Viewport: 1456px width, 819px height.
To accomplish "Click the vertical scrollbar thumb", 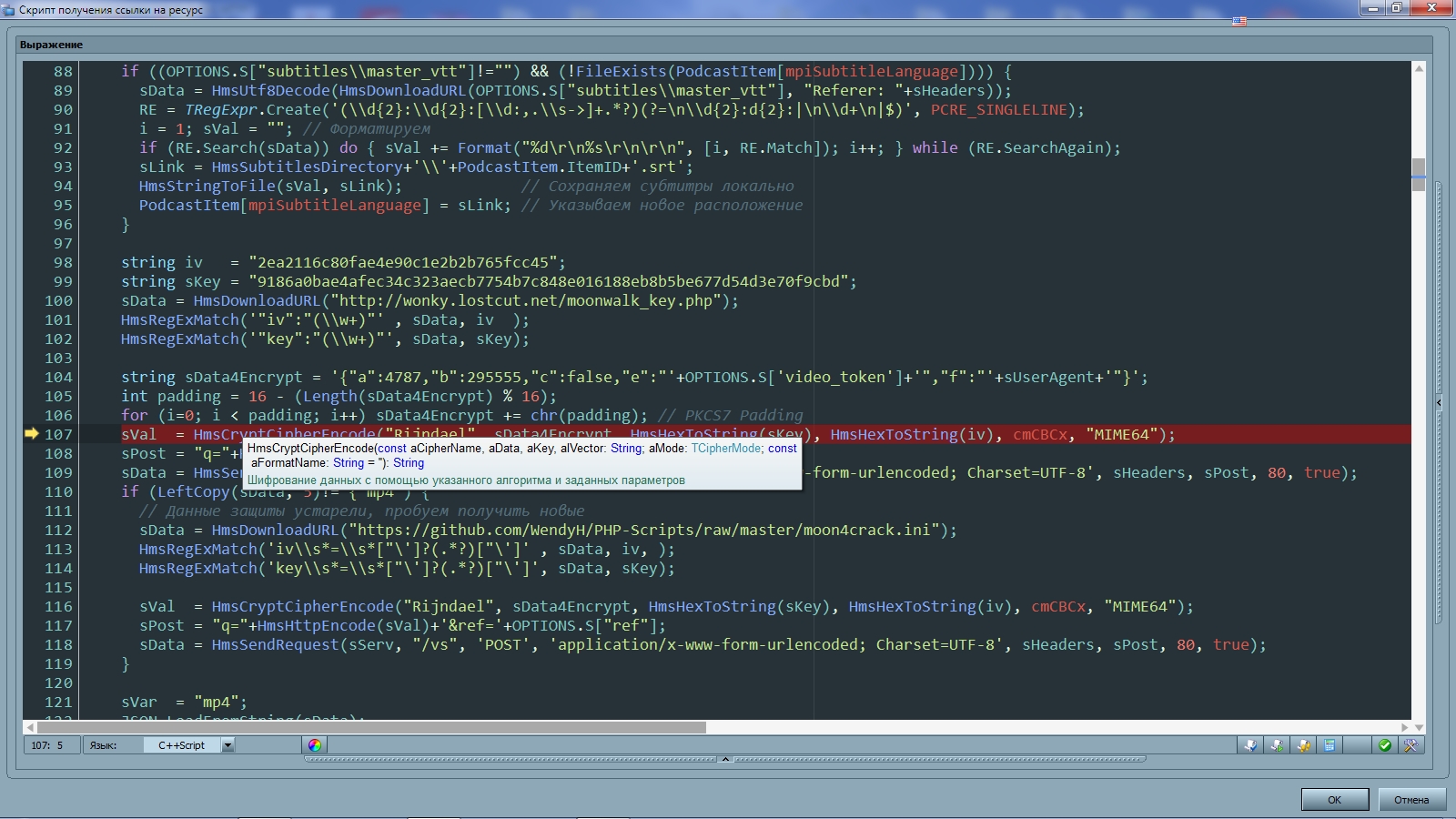I will point(1418,173).
